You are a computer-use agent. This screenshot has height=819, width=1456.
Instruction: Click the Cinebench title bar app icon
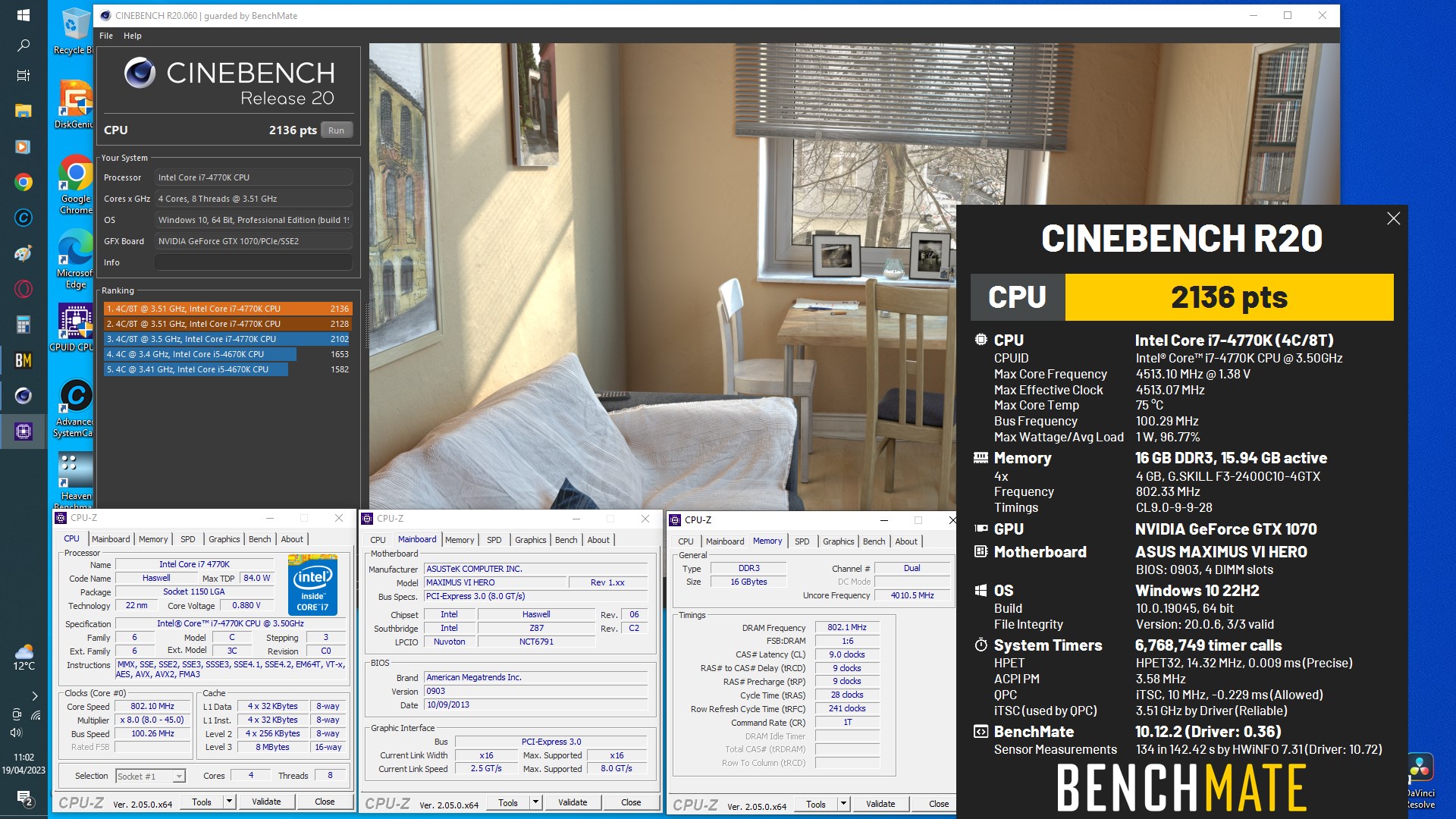pos(105,15)
